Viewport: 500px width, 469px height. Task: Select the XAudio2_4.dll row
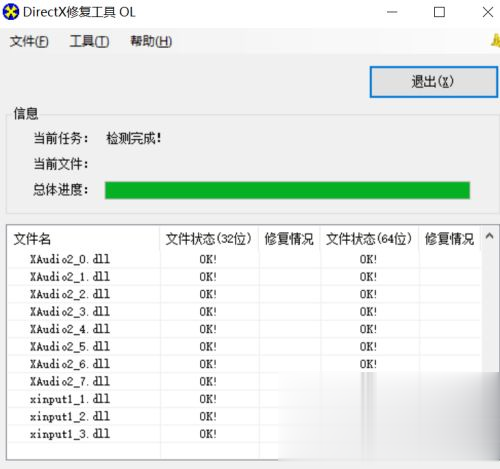point(244,329)
